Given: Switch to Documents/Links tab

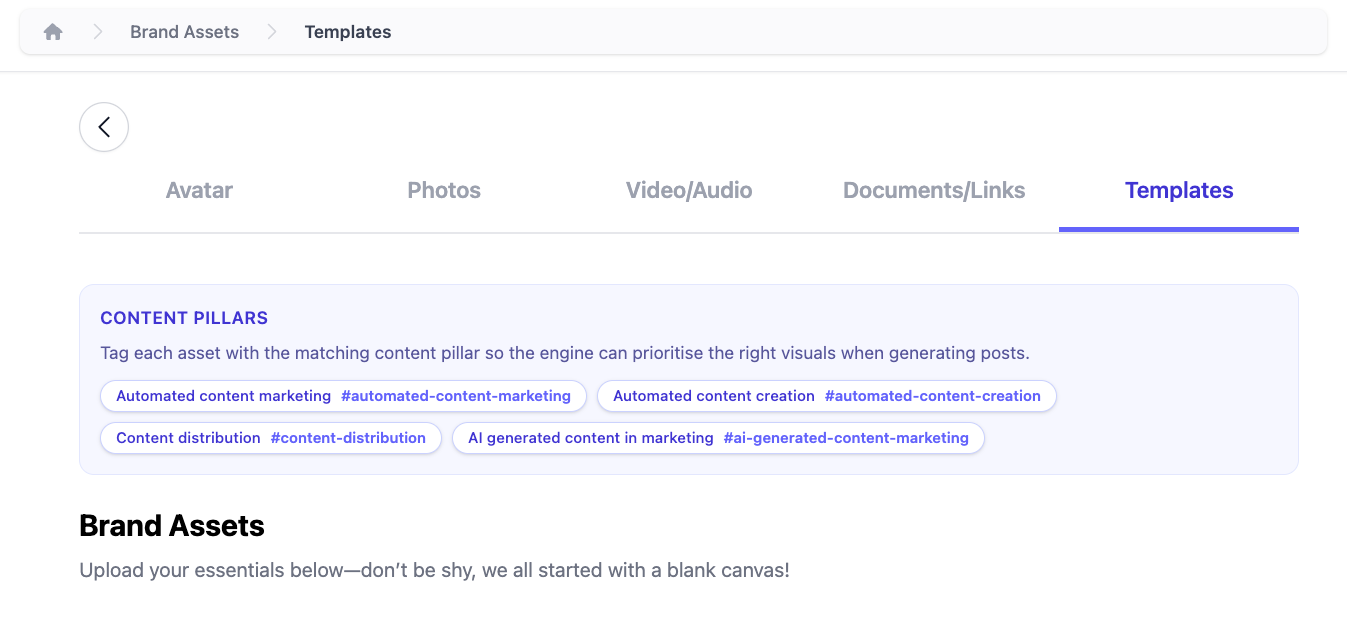Looking at the screenshot, I should point(934,190).
